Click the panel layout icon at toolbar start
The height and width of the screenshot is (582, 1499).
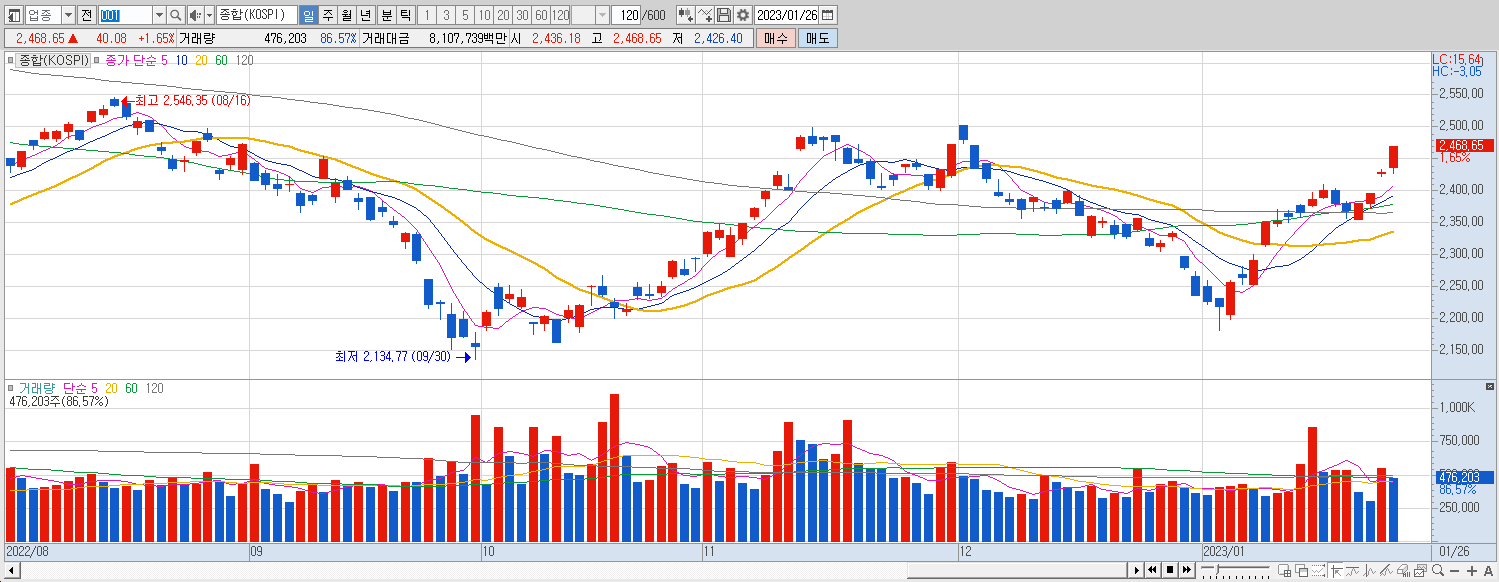click(x=14, y=15)
